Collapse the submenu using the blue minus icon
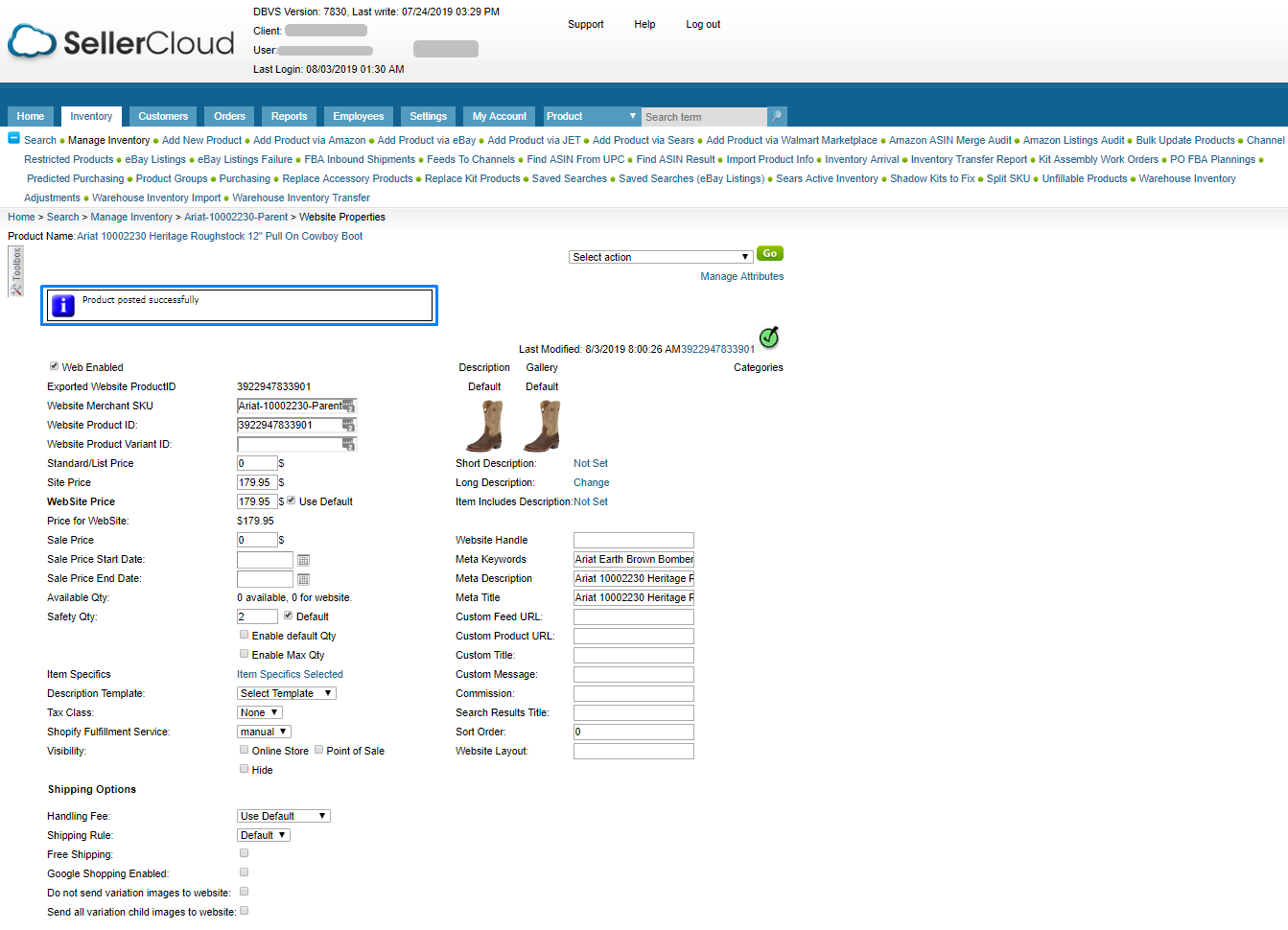1288x930 pixels. (13, 138)
